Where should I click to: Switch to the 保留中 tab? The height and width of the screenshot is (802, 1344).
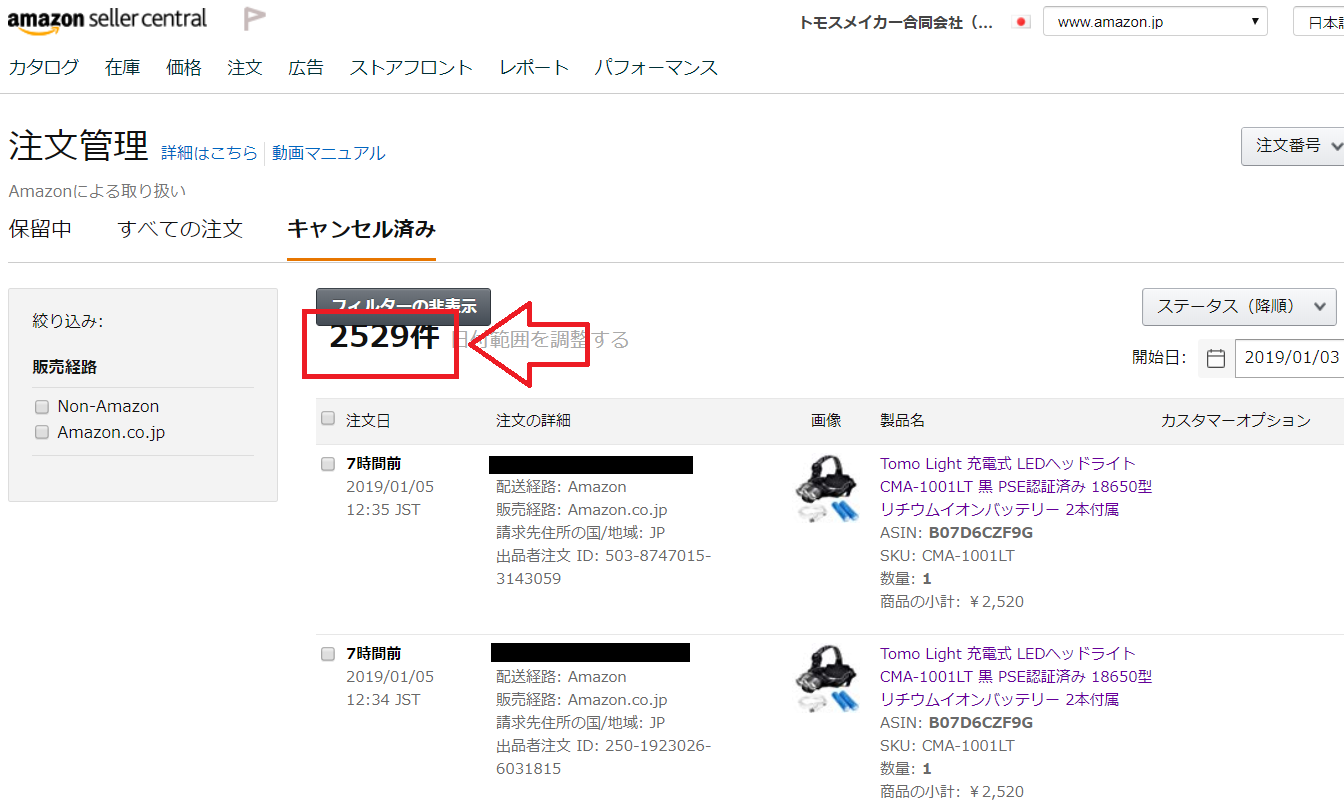click(x=40, y=229)
